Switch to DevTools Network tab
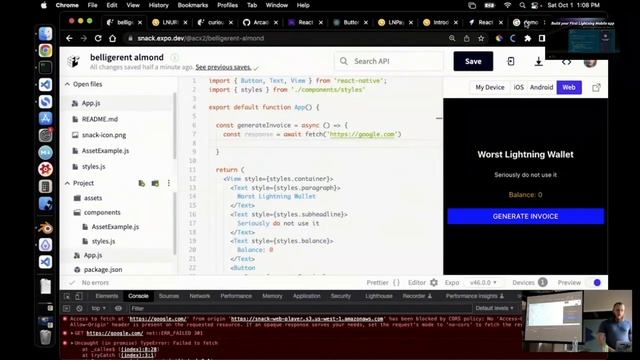Image resolution: width=640 pixels, height=360 pixels. (x=200, y=296)
